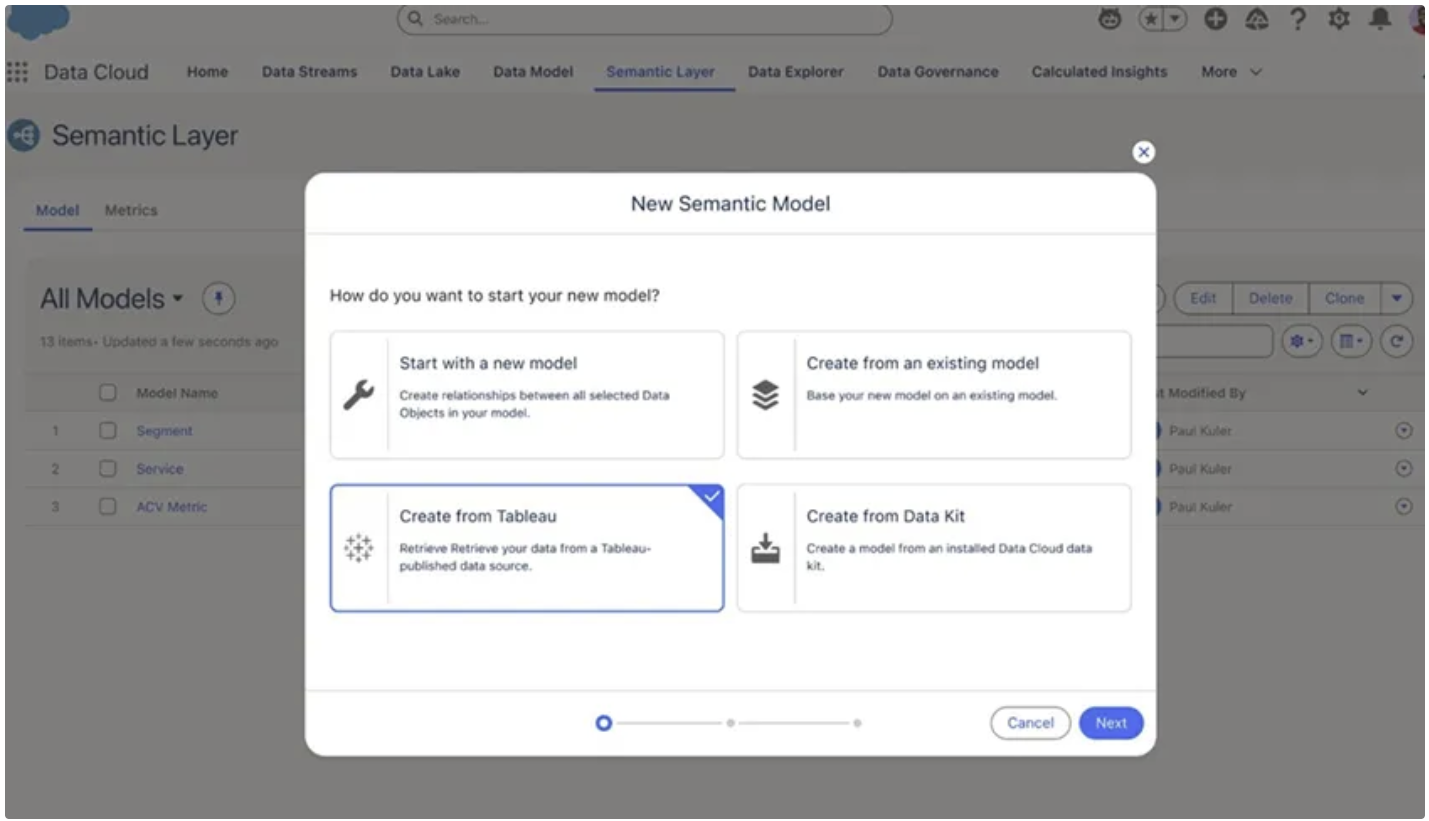Click the global Search field

point(644,20)
